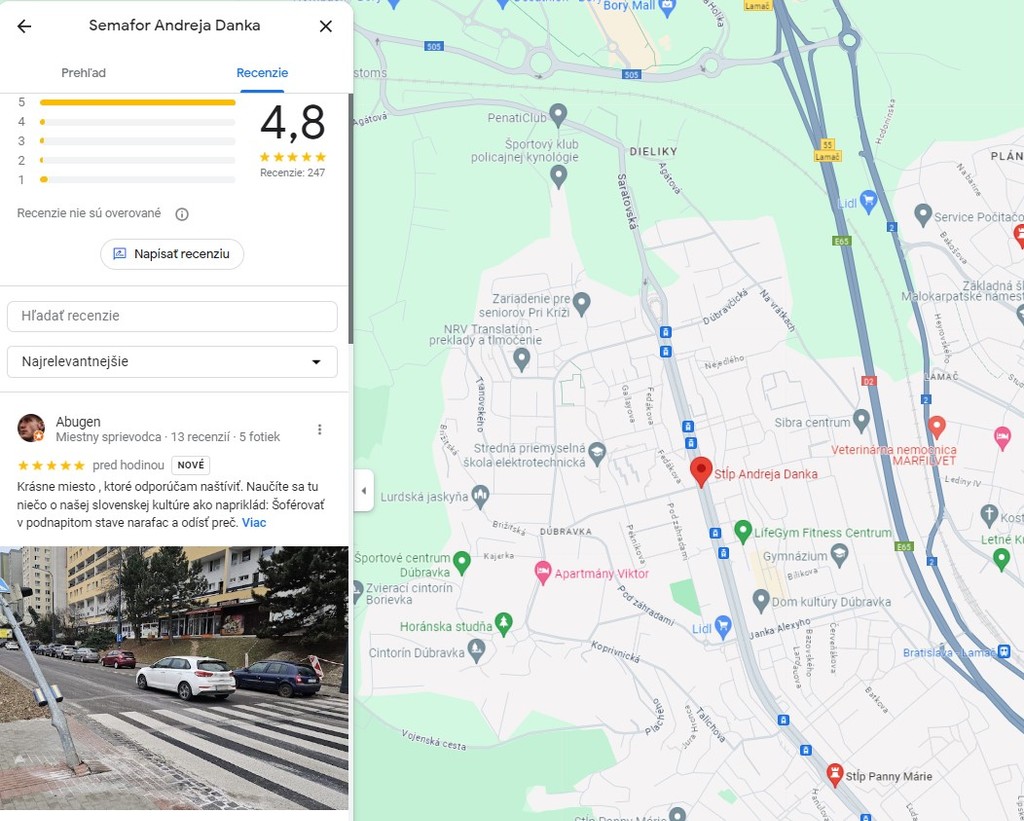Click the Lurdská jaskyňa map marker
This screenshot has height=821, width=1024.
(x=480, y=493)
